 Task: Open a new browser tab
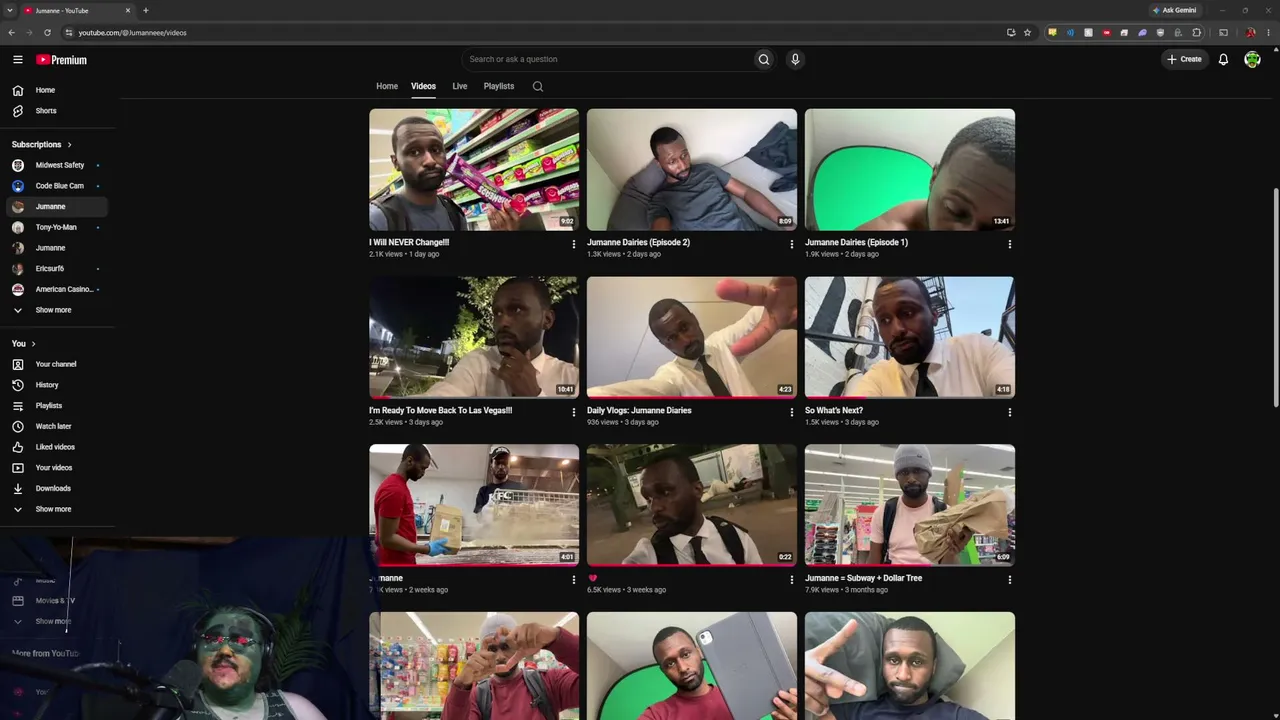tap(145, 10)
